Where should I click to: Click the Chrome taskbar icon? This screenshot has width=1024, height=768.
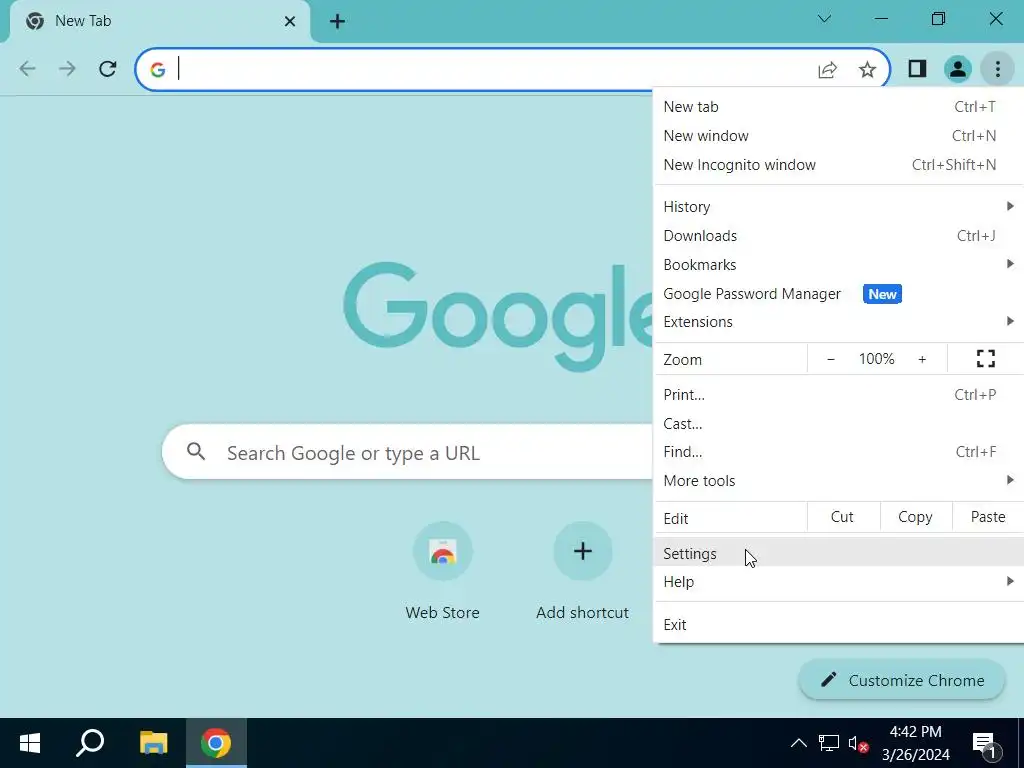216,743
